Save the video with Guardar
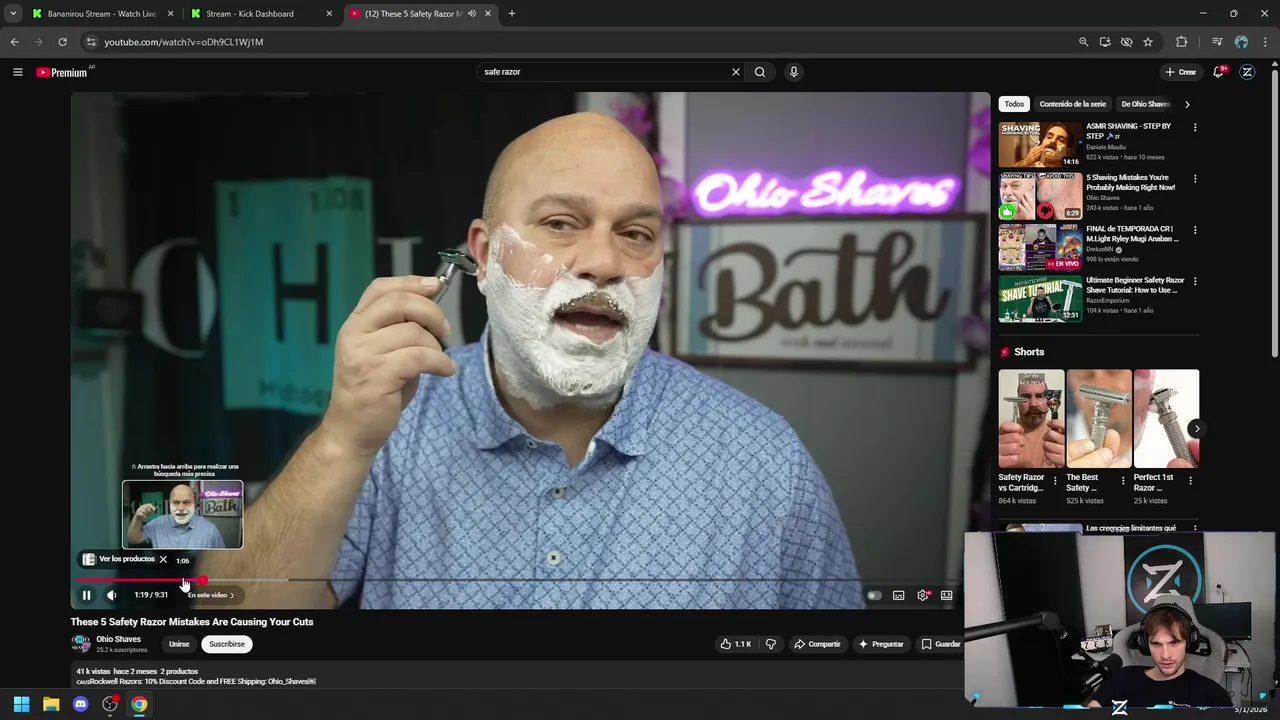This screenshot has height=720, width=1280. point(940,644)
